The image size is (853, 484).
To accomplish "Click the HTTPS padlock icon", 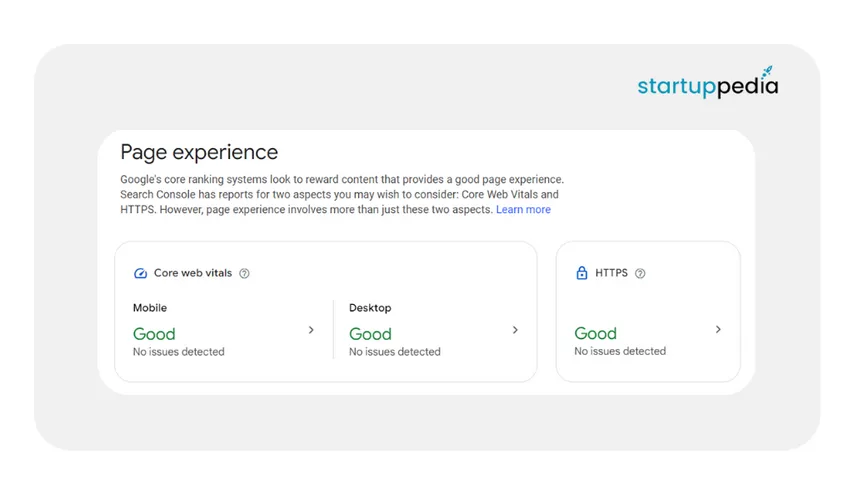I will (582, 273).
